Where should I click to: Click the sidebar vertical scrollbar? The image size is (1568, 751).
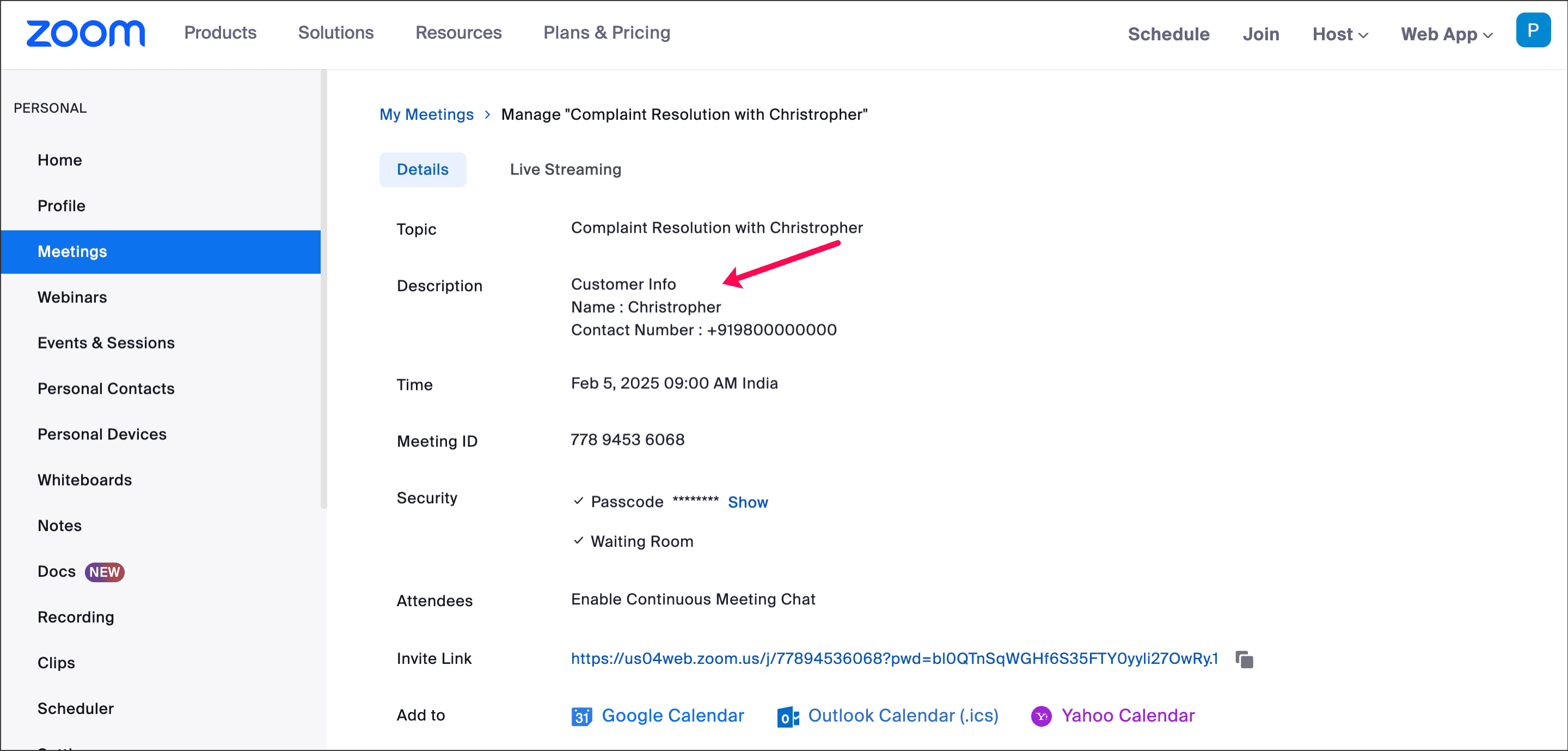click(x=324, y=289)
